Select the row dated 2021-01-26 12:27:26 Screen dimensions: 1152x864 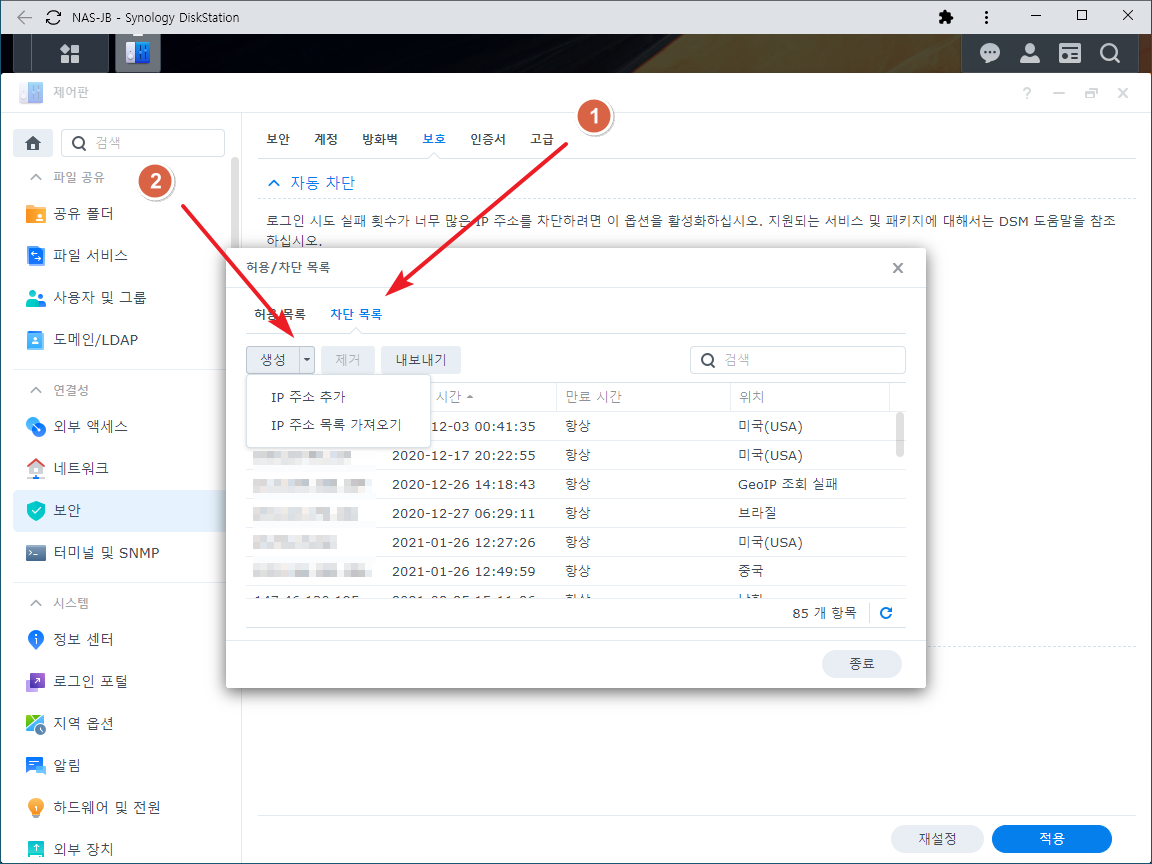pyautogui.click(x=576, y=542)
